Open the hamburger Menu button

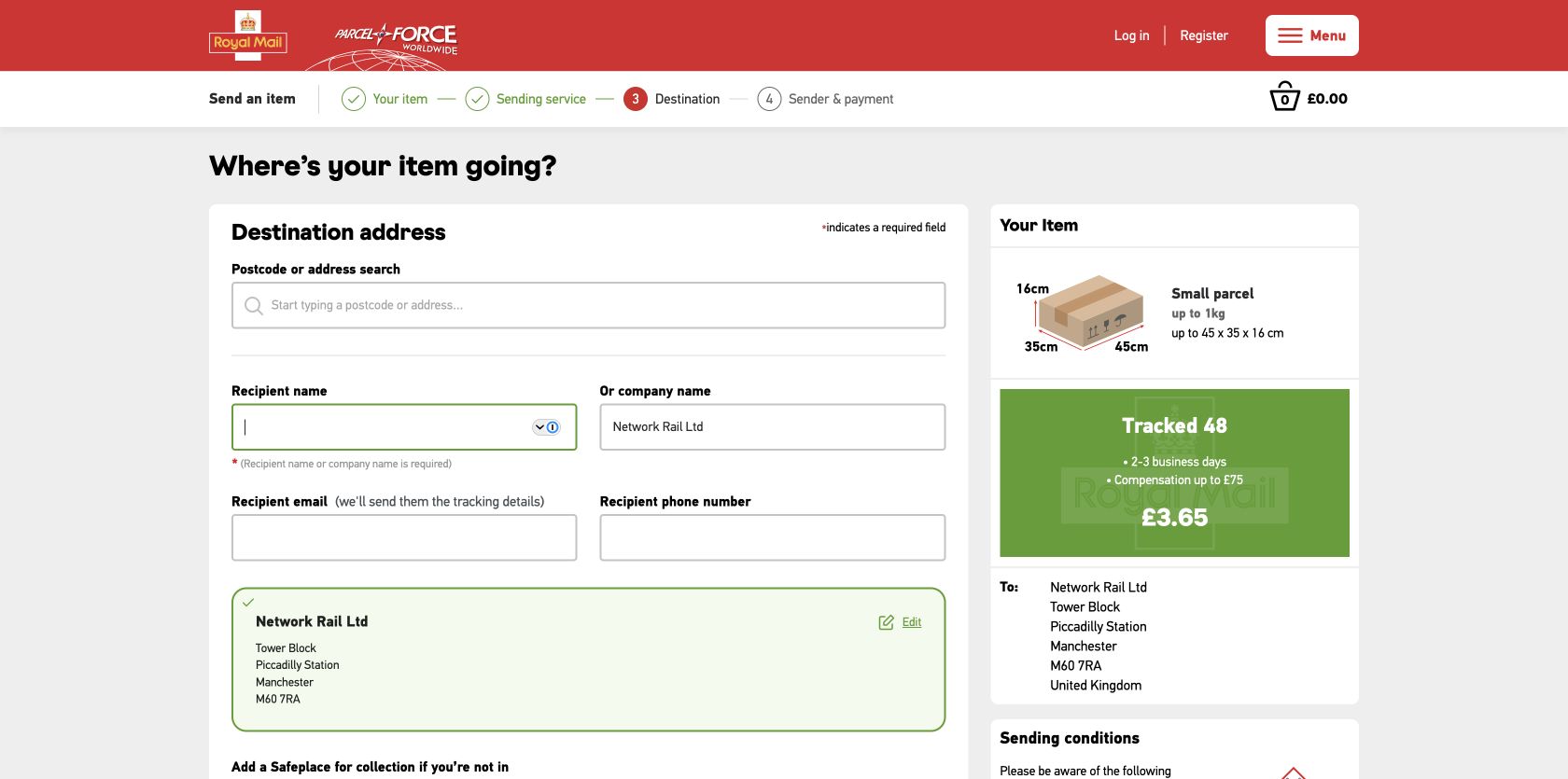(1311, 35)
